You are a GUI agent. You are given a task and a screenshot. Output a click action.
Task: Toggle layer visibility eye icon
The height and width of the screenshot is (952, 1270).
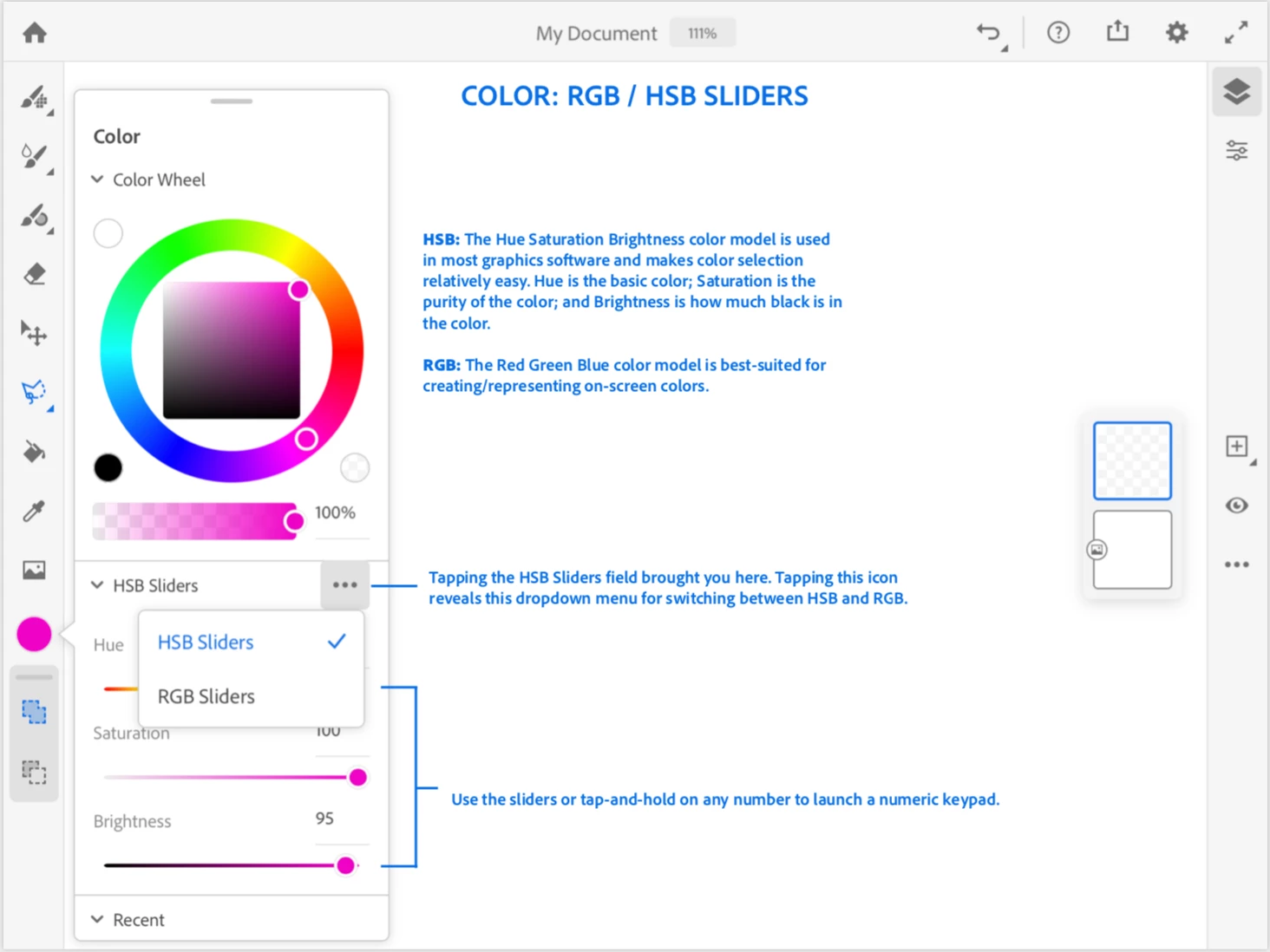tap(1237, 505)
